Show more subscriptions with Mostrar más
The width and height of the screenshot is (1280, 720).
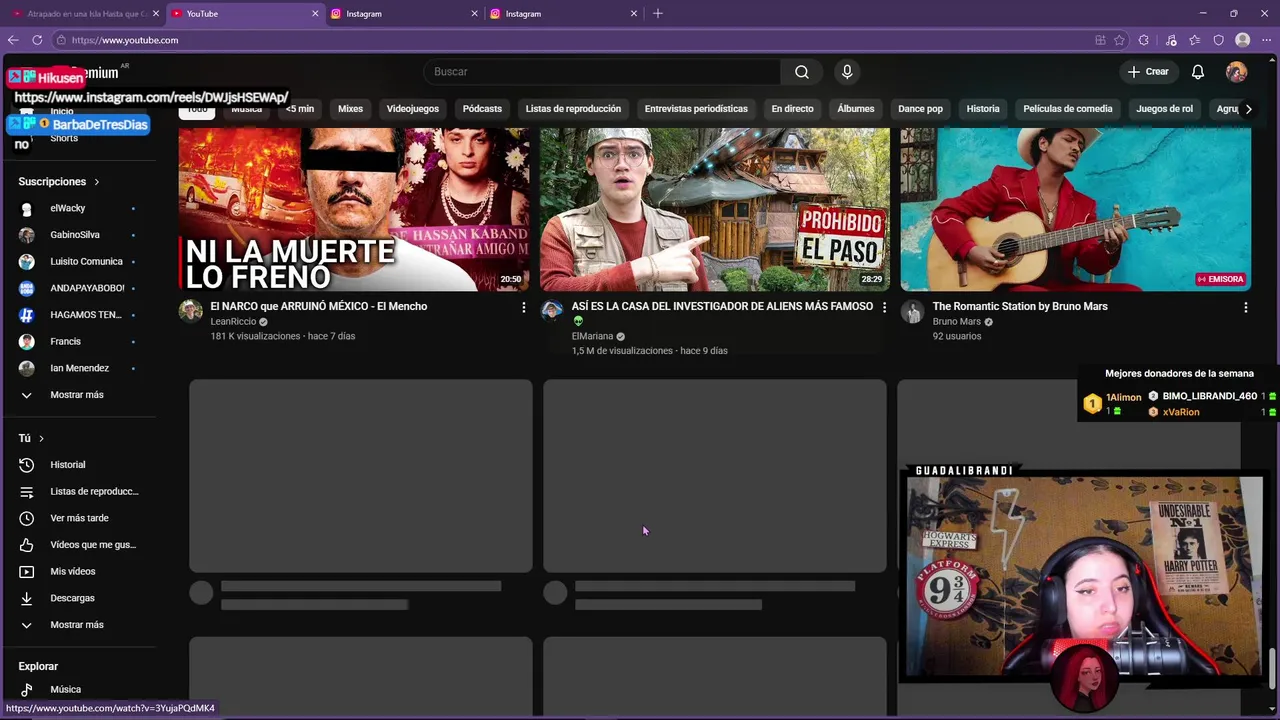[x=78, y=395]
